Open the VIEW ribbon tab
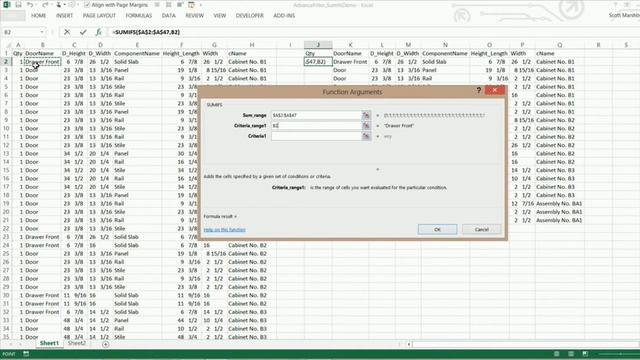Image resolution: width=640 pixels, height=360 pixels. [x=220, y=16]
